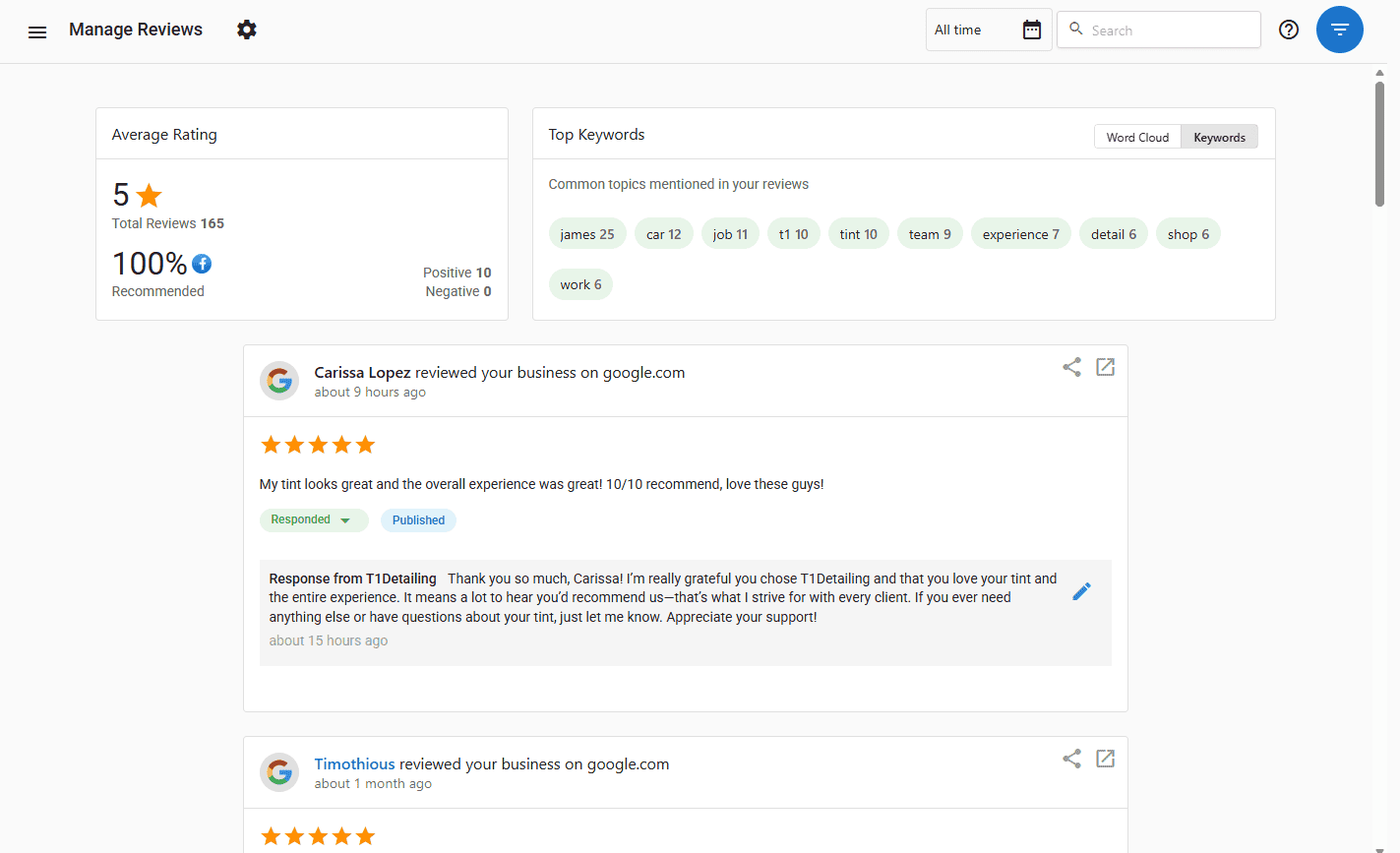Viewport: 1400px width, 853px height.
Task: Click the Timothious reviewer name link
Action: click(355, 764)
